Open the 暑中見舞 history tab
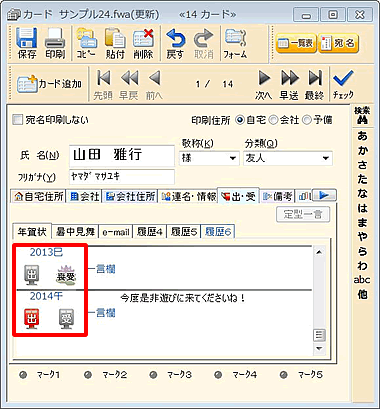 75,232
